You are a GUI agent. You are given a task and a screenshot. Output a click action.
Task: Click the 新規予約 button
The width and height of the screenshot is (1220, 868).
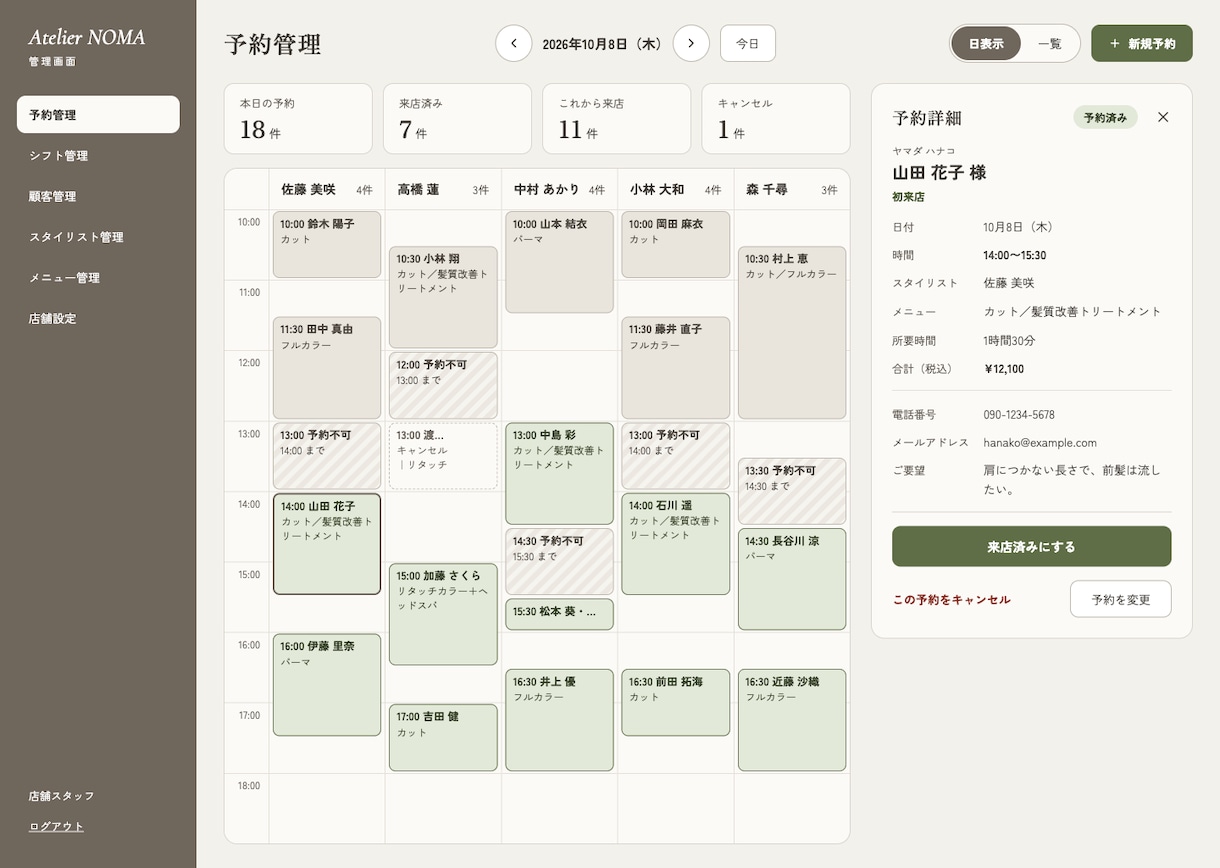coord(1142,44)
